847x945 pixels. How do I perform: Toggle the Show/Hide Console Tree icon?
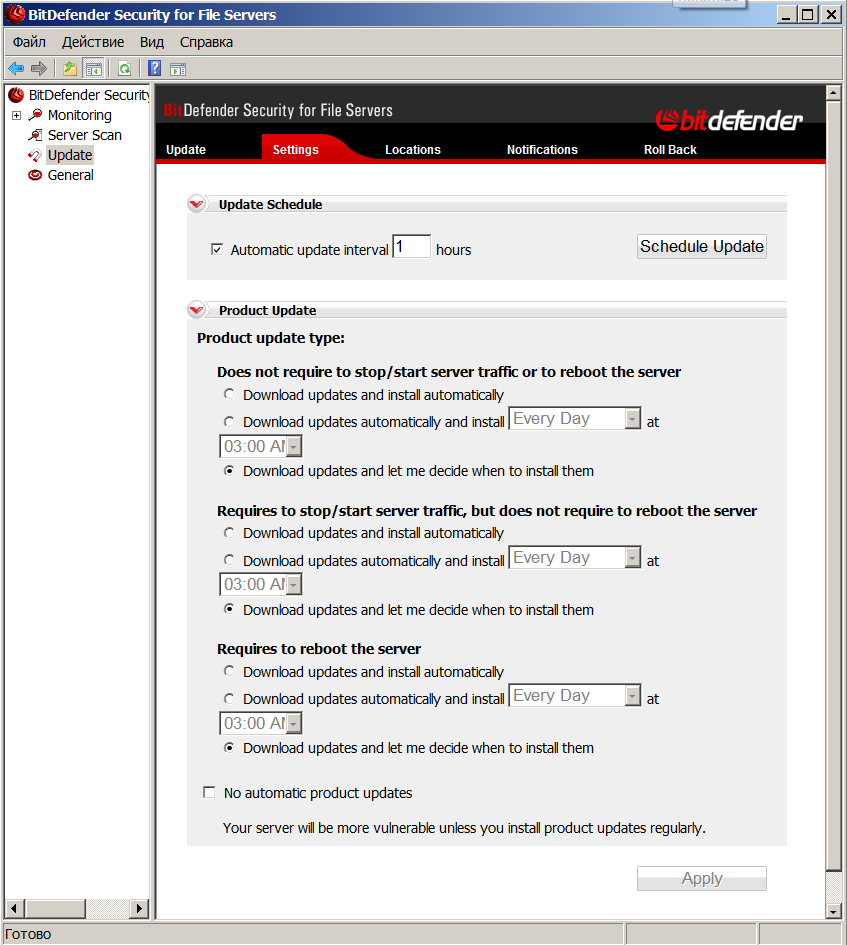tap(93, 69)
